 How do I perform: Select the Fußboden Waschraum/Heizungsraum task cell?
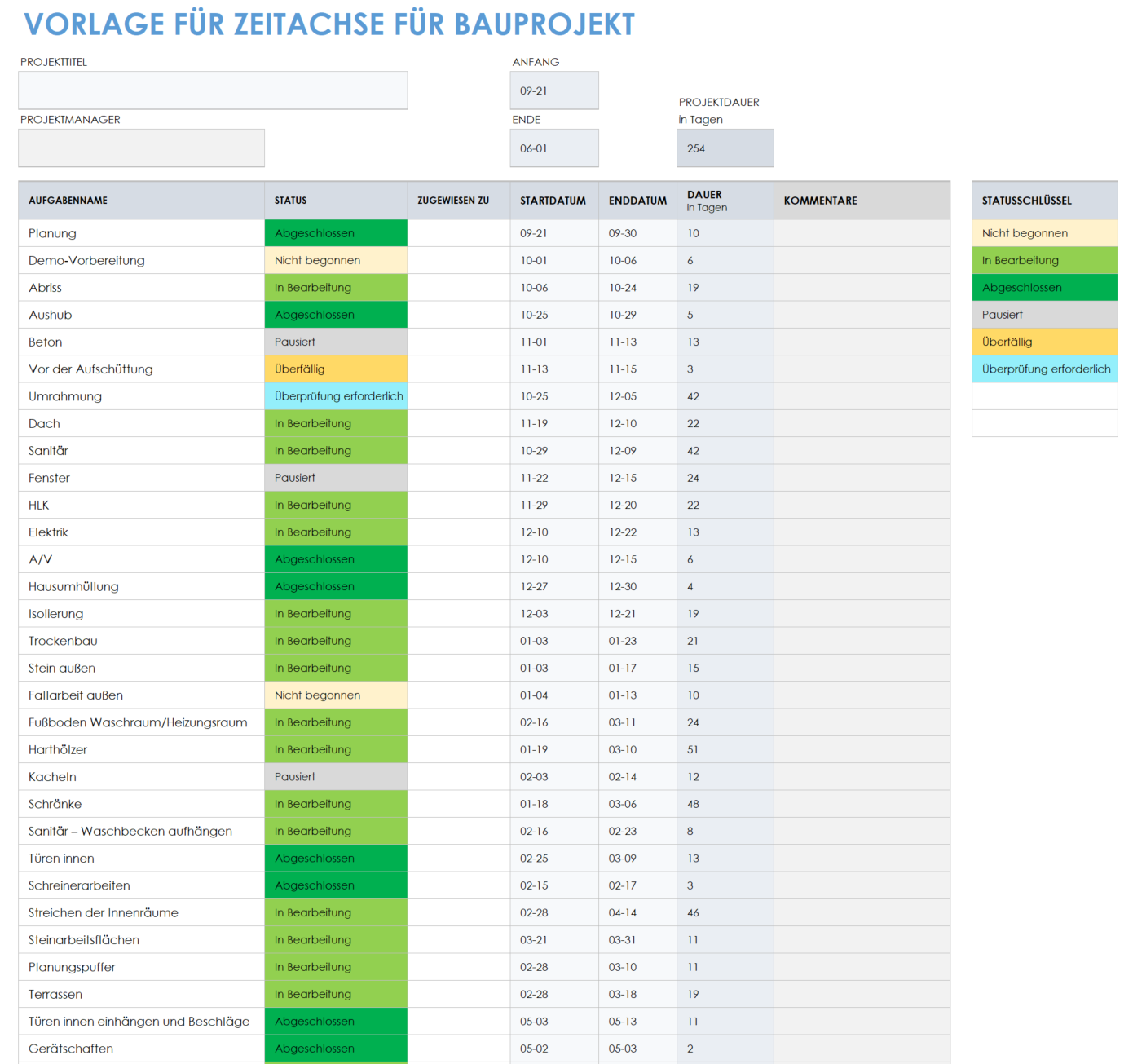(142, 722)
